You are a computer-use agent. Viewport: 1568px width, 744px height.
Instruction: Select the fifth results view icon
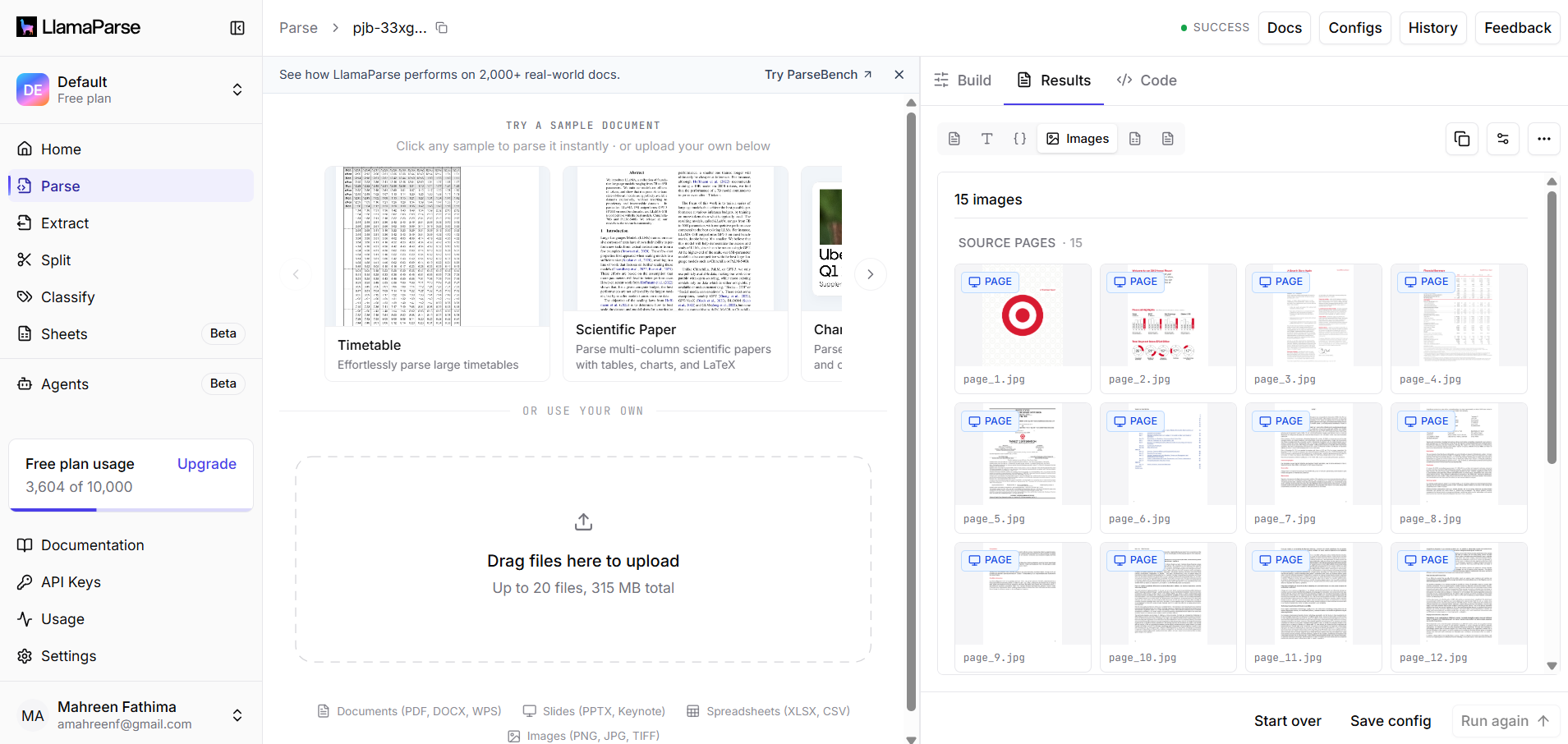[x=1135, y=139]
